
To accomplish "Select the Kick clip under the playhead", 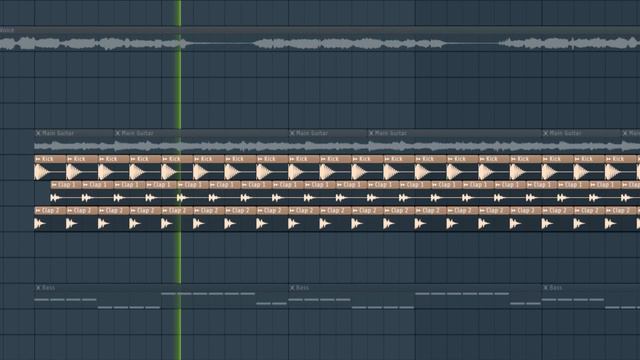I will click(177, 168).
